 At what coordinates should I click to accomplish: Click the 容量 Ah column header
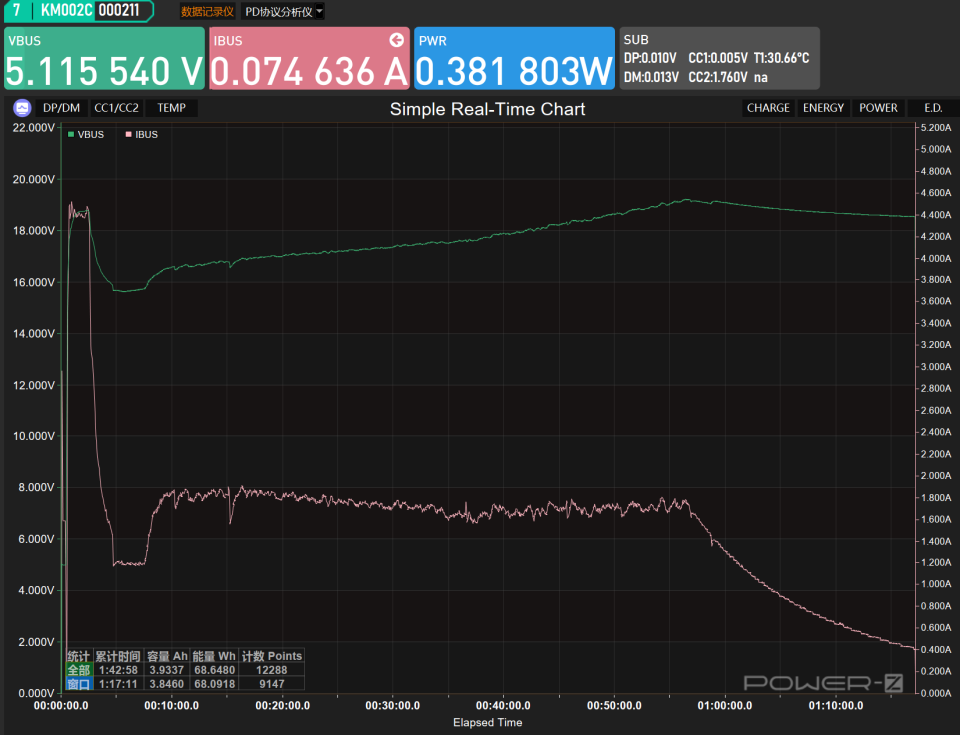167,656
